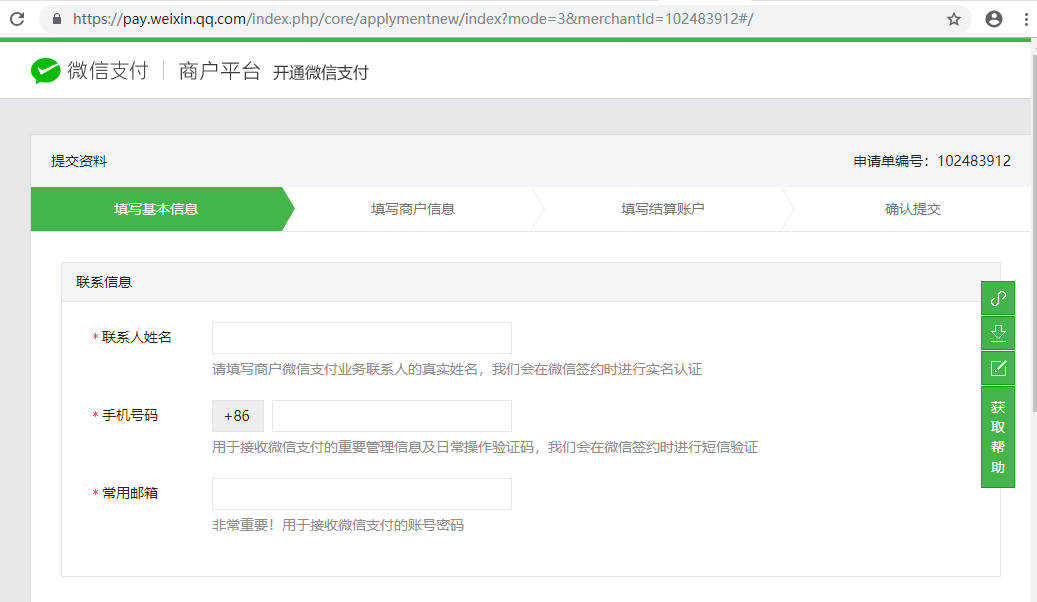Click the 商户平台 header text
The image size is (1037, 602).
tap(220, 71)
